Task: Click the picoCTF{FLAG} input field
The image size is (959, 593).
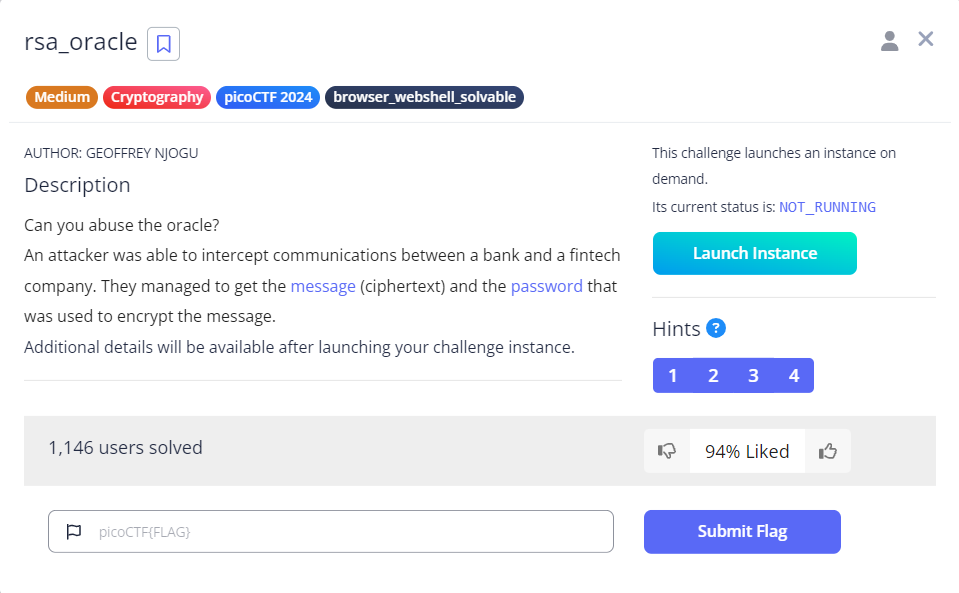Action: click(x=330, y=531)
